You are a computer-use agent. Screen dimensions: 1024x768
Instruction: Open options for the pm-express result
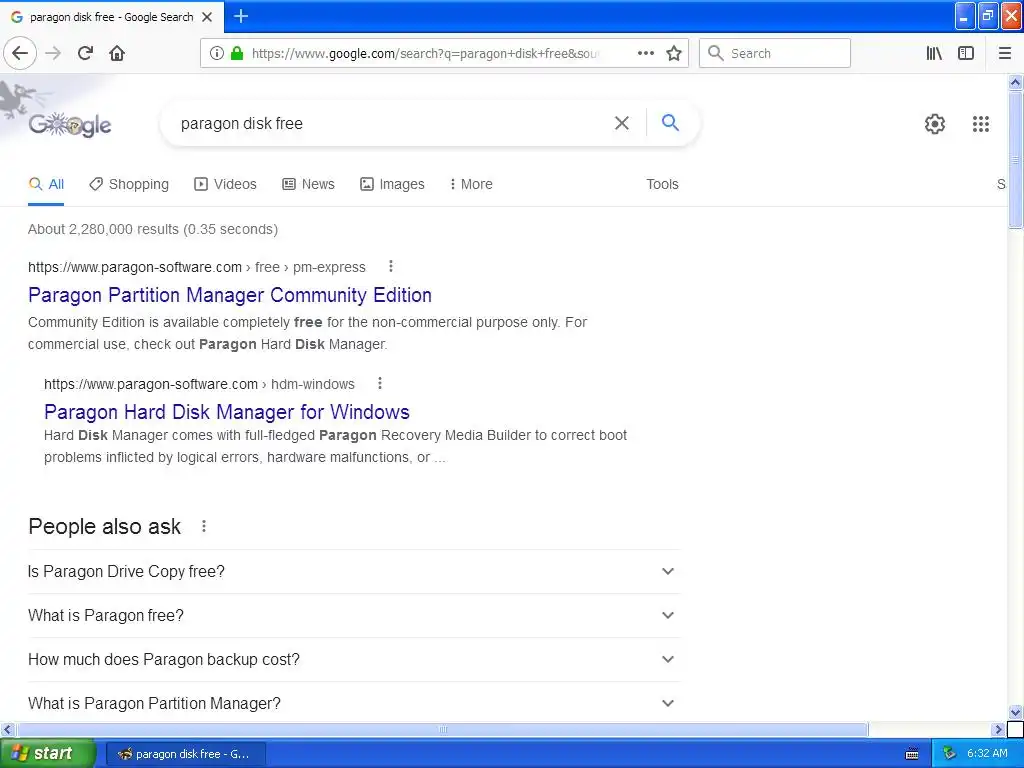click(x=391, y=266)
